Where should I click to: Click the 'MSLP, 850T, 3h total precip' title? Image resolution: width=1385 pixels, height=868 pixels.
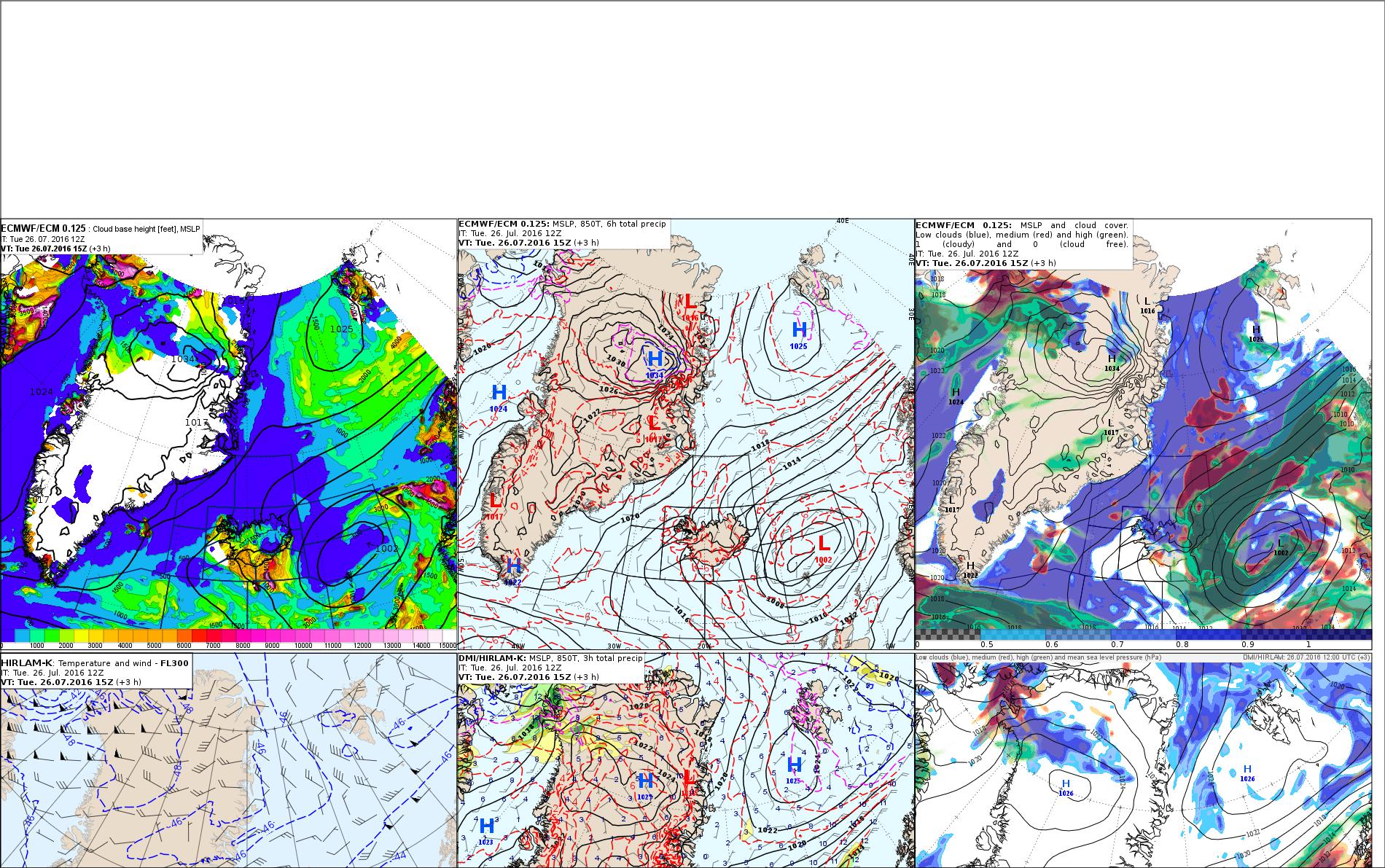585,658
